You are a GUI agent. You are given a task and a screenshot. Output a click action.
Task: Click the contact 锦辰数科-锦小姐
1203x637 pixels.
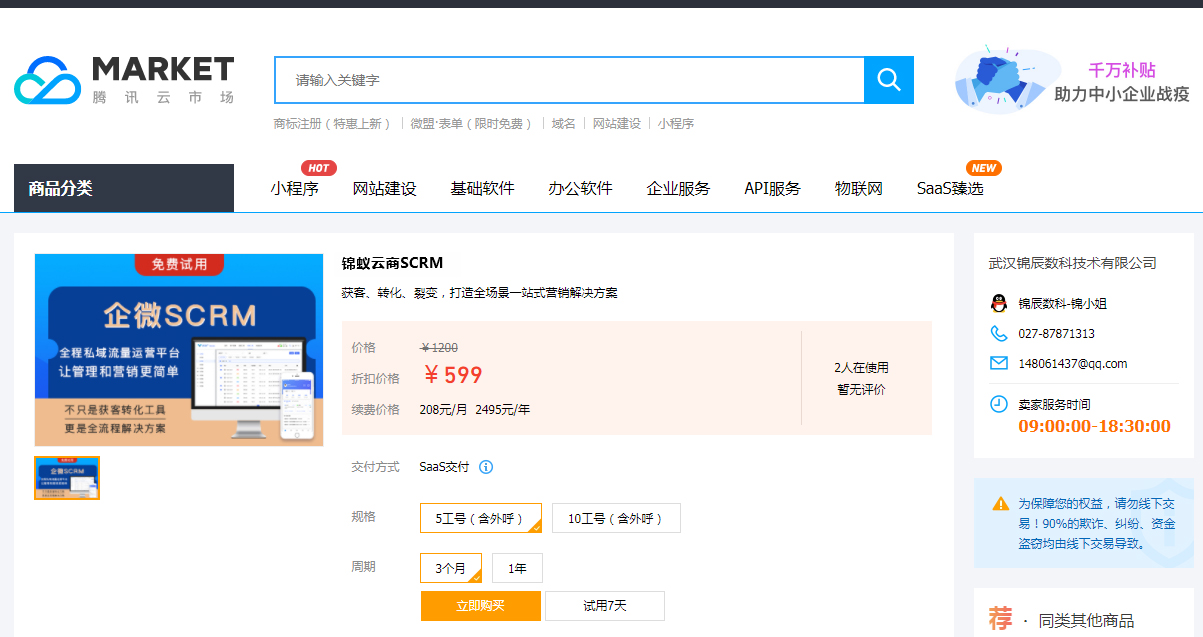[1063, 303]
